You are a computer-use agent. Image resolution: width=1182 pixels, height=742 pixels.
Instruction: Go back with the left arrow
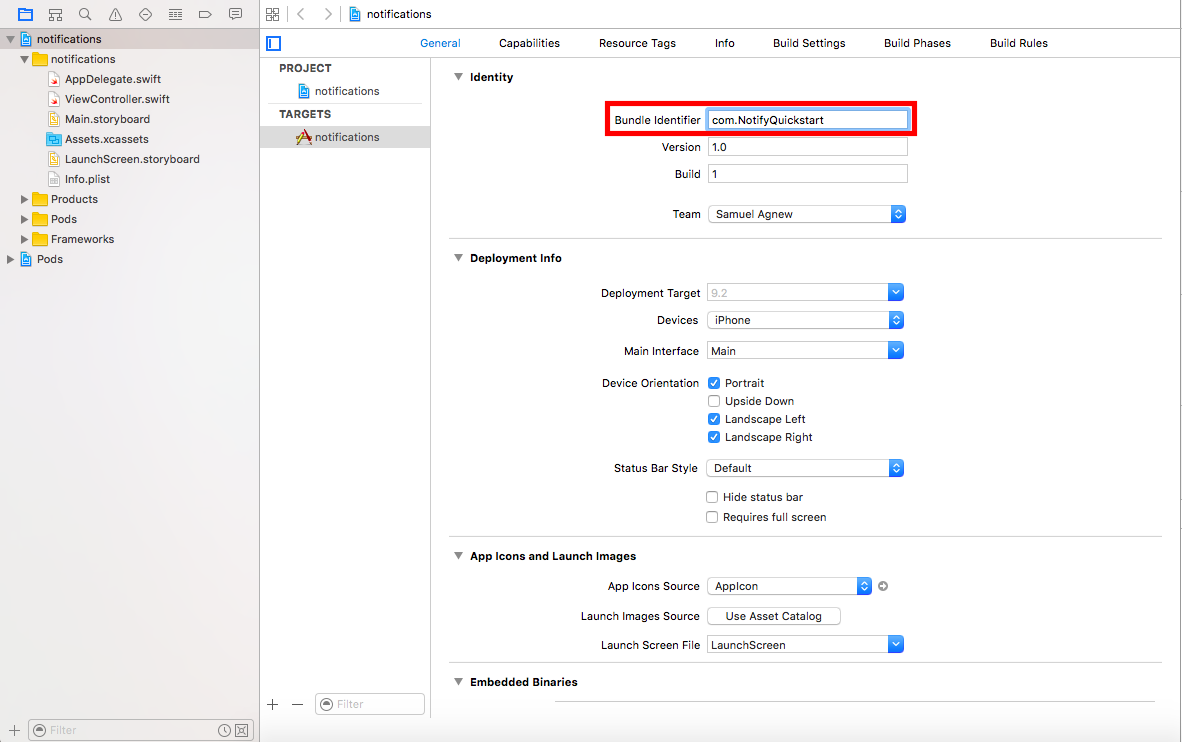[301, 14]
